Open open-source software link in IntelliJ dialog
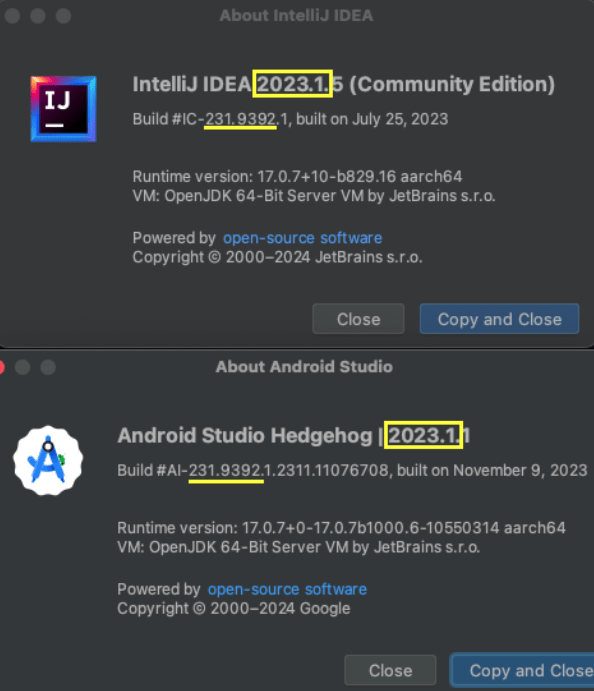This screenshot has height=691, width=594. [x=302, y=238]
